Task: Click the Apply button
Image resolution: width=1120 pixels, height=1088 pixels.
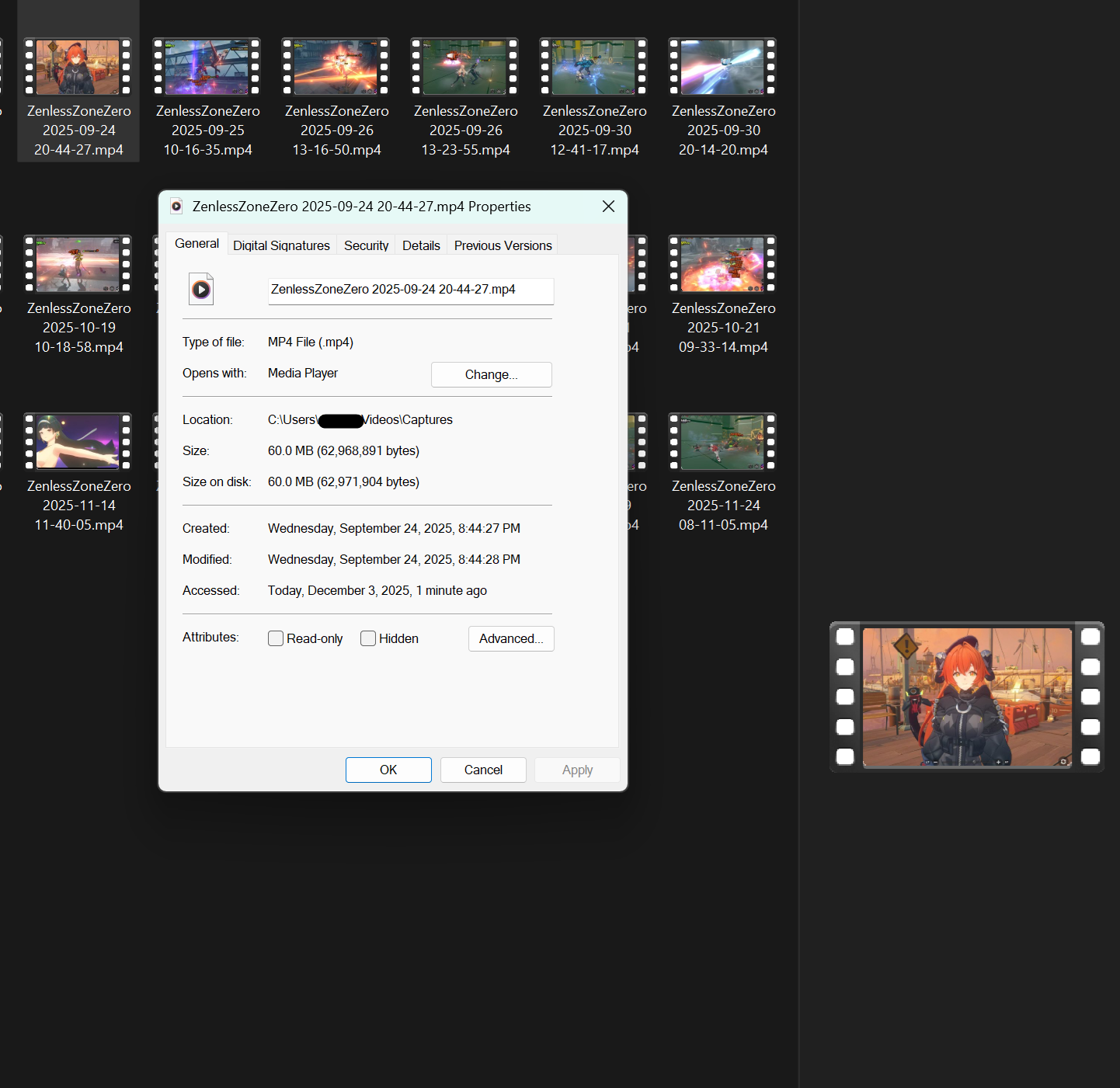Action: [x=577, y=770]
